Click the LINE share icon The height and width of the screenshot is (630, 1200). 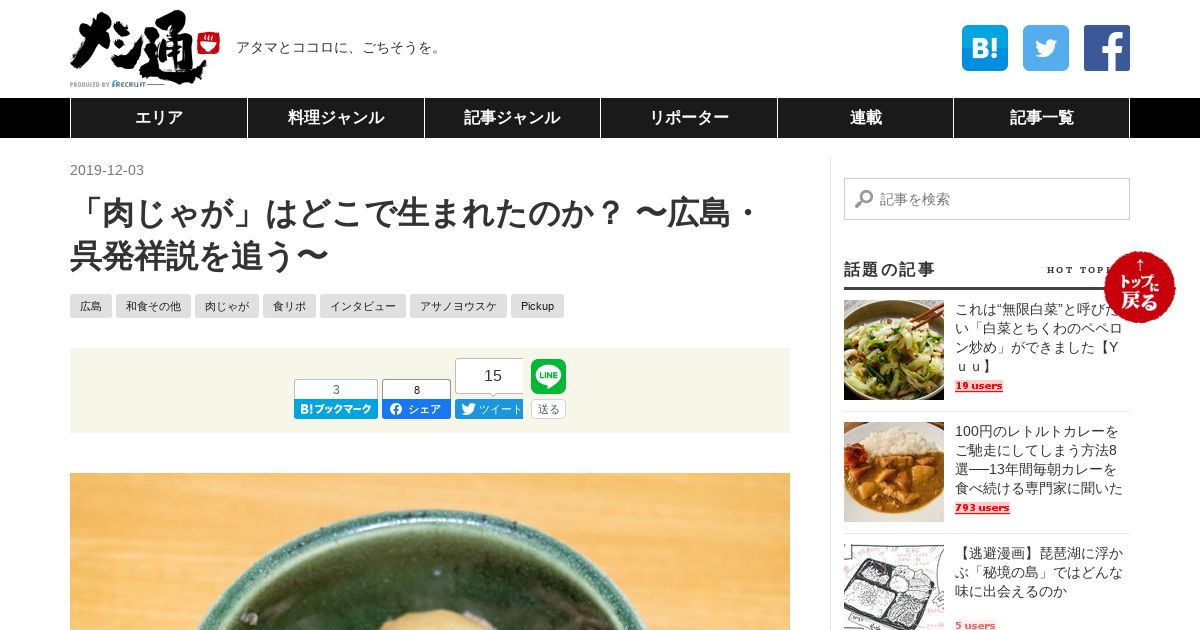click(x=548, y=376)
